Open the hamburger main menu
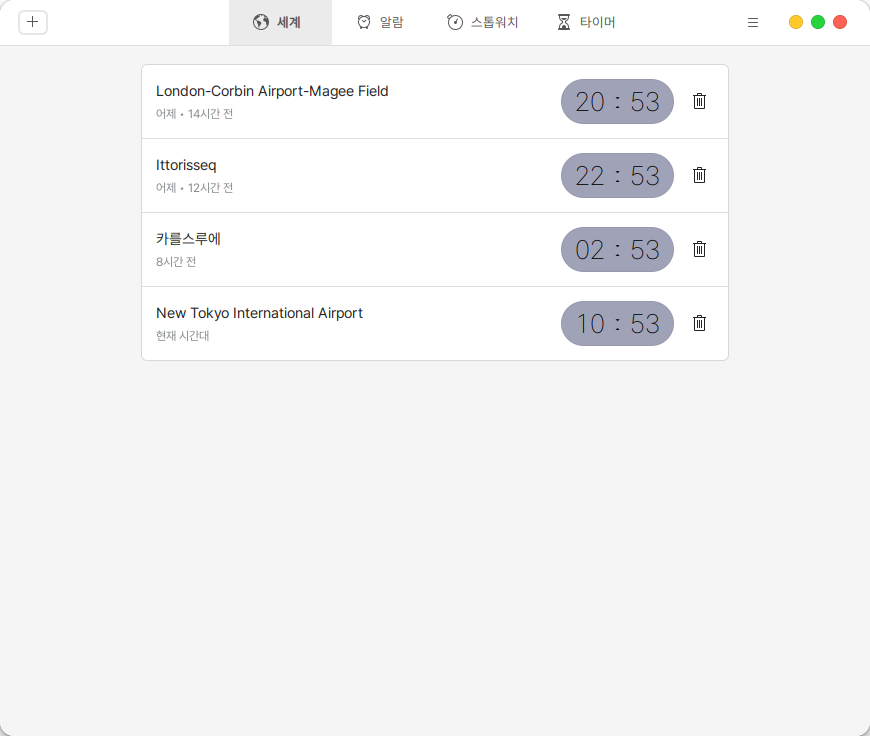 click(x=753, y=22)
